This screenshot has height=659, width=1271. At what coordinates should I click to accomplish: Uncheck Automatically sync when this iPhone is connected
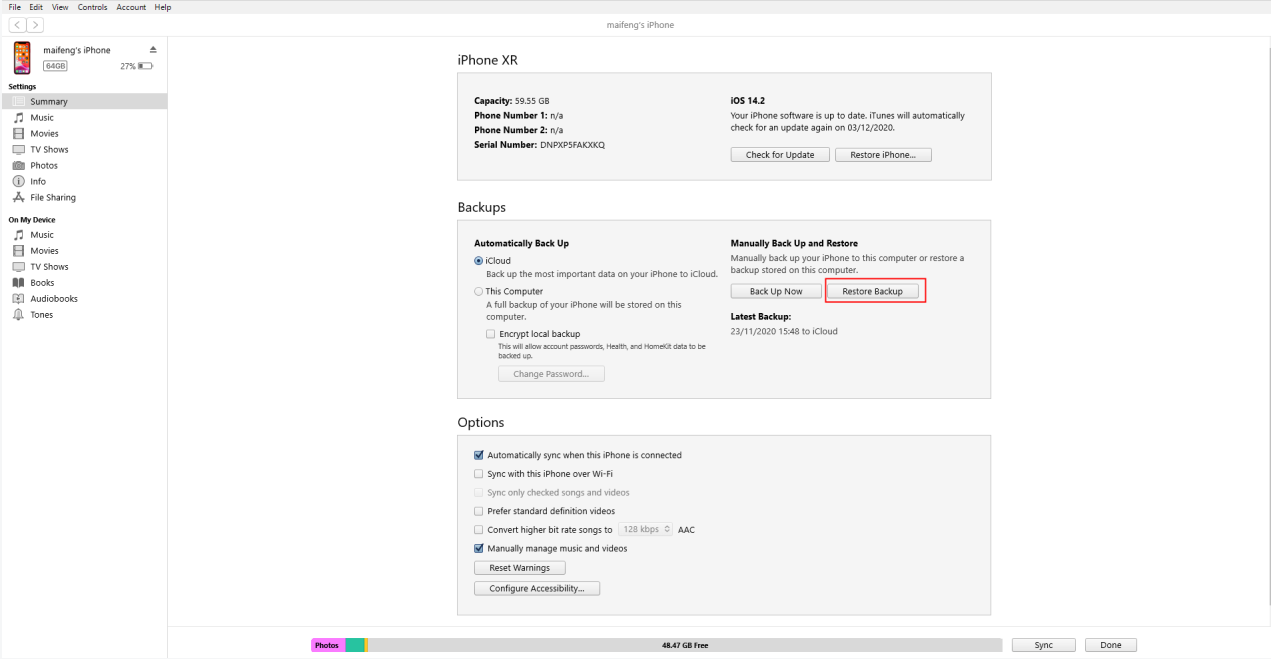(x=479, y=455)
